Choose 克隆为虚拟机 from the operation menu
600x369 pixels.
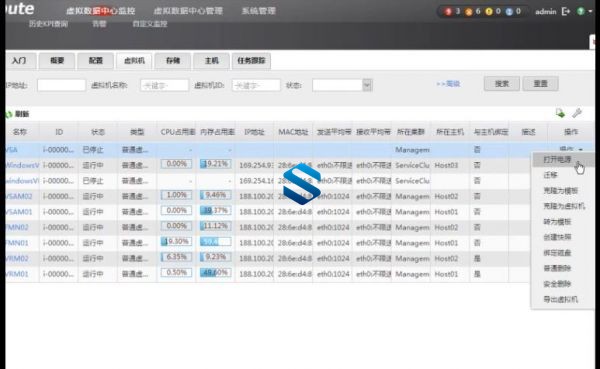(x=564, y=206)
